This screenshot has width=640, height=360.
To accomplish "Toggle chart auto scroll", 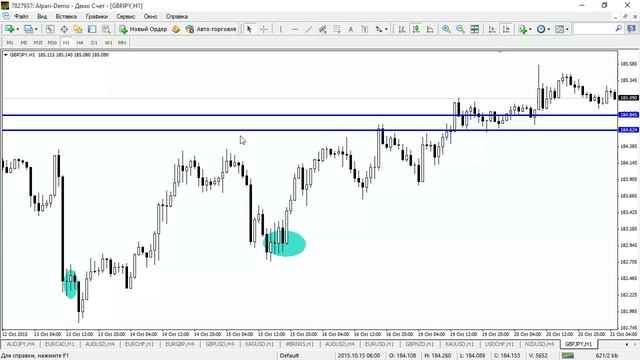I will (492, 29).
